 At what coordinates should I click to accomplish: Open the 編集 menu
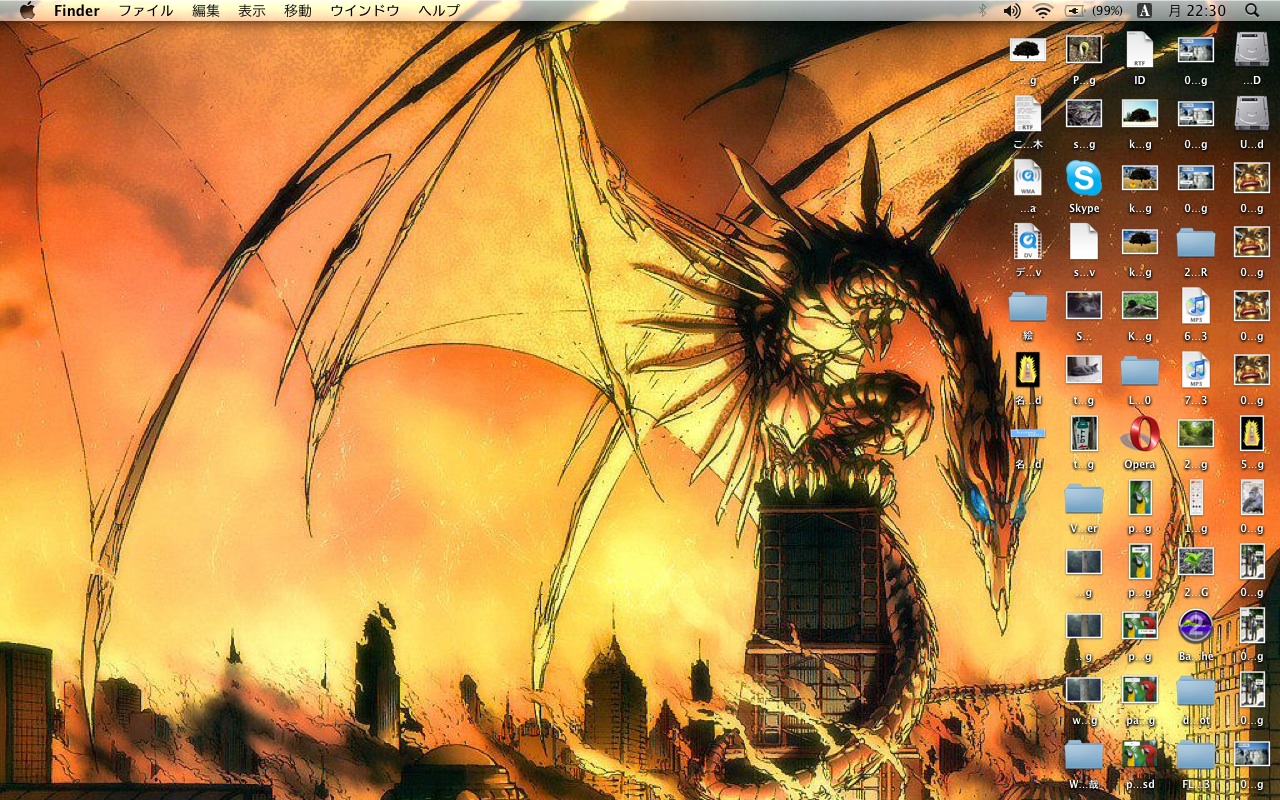pos(206,10)
